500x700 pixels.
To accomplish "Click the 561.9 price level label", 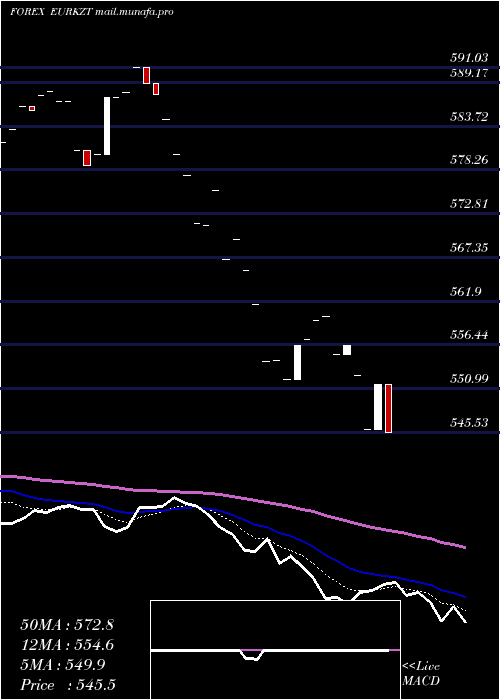I will (x=466, y=292).
